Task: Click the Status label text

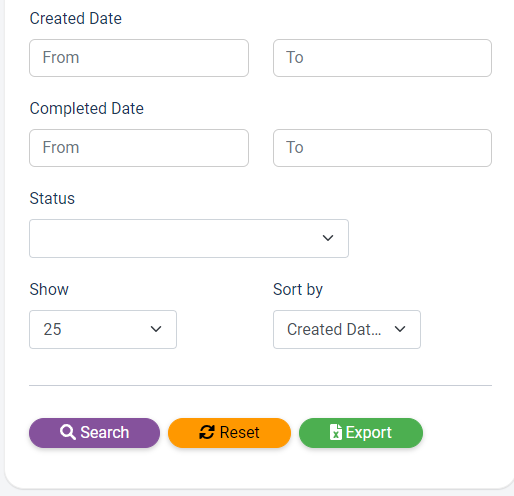Action: point(52,198)
